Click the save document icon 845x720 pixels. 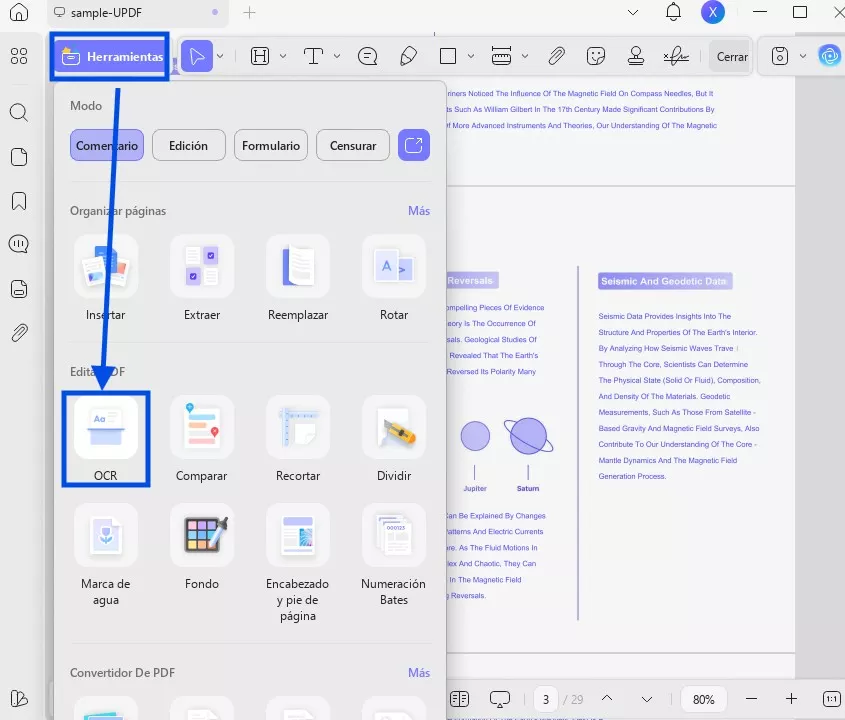click(x=780, y=56)
